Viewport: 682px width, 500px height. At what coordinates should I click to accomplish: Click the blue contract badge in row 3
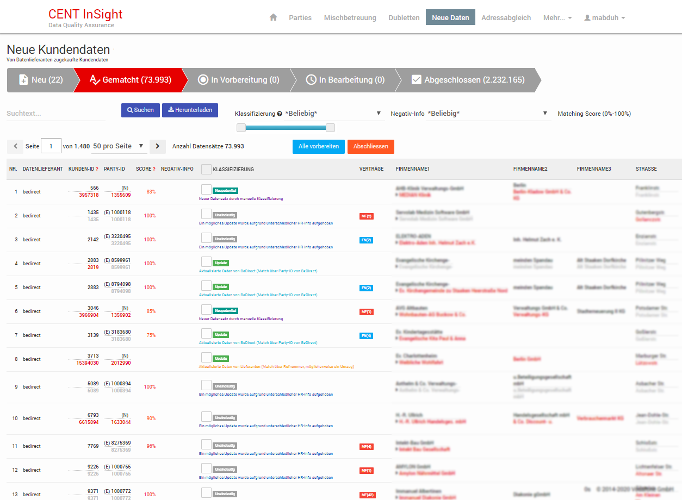367,240
